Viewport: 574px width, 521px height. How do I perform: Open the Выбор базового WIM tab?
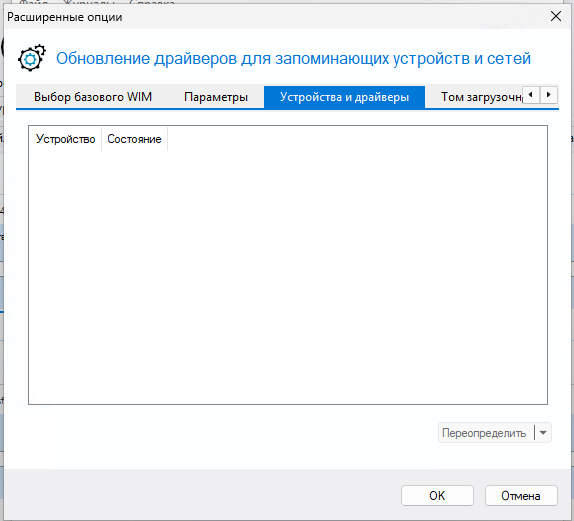[93, 97]
